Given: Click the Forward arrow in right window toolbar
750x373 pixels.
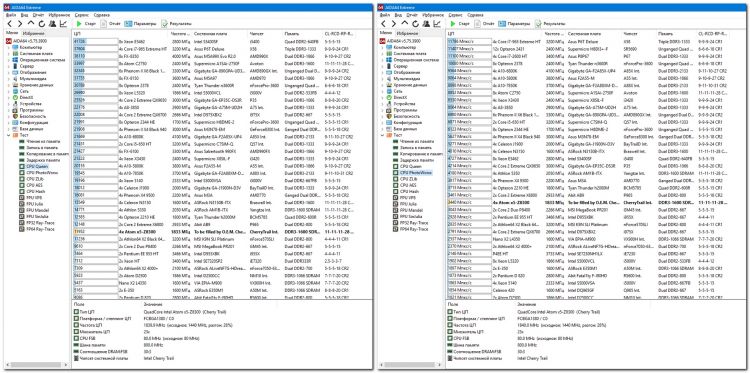Looking at the screenshot, I should 394,23.
